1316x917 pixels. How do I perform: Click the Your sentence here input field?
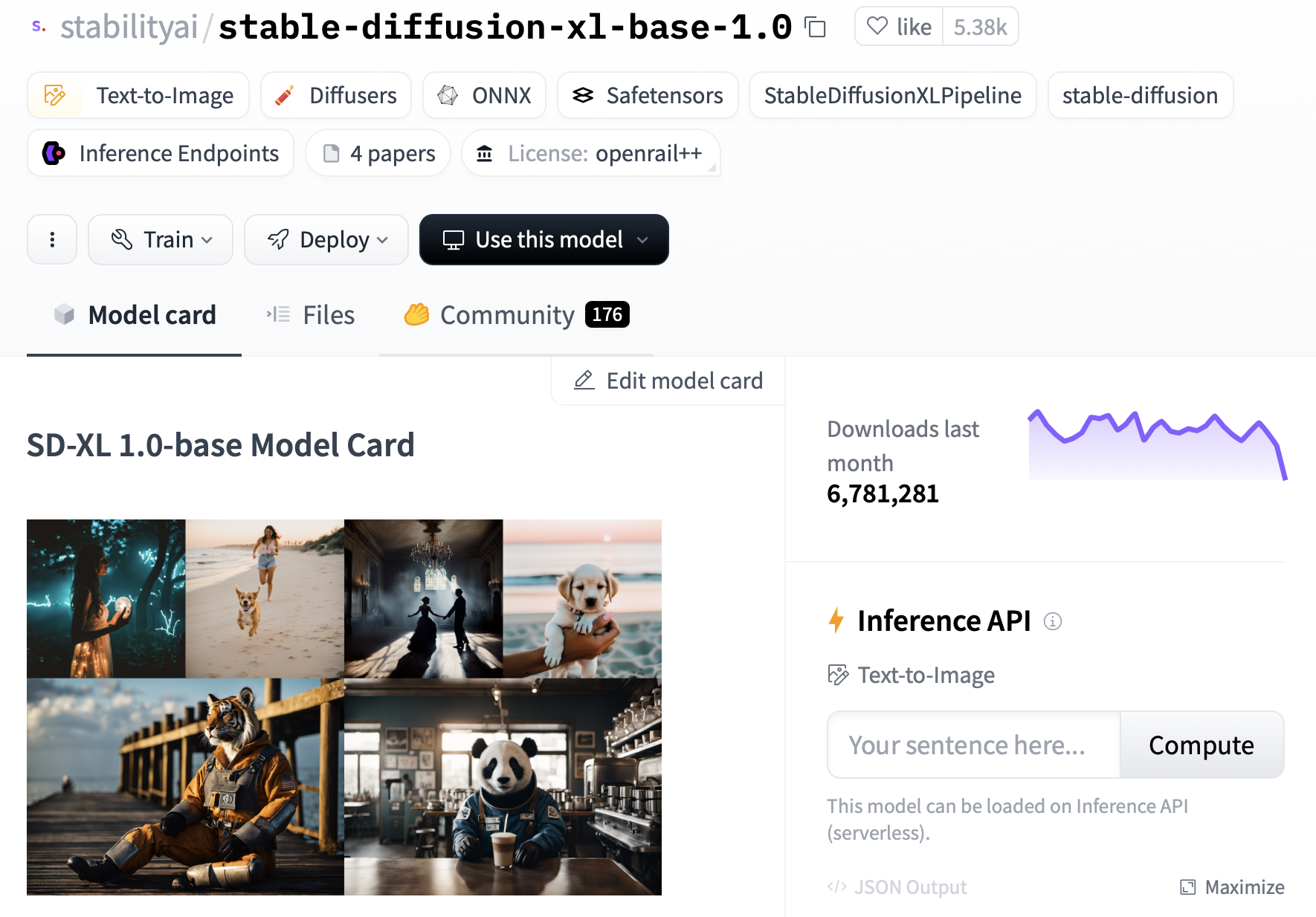point(974,745)
